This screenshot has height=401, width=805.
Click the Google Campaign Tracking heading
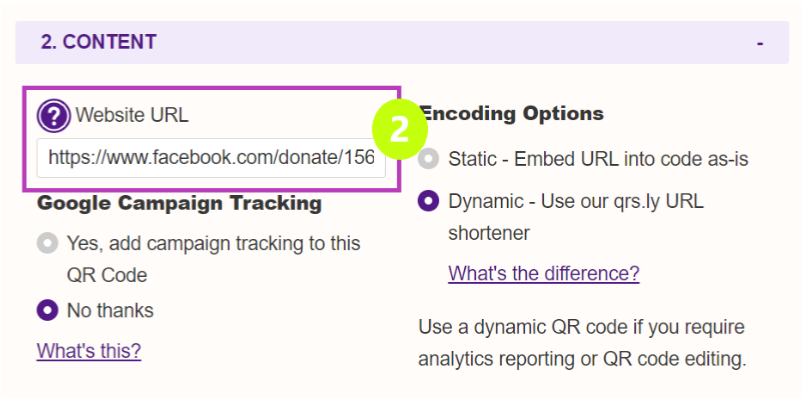coord(179,203)
